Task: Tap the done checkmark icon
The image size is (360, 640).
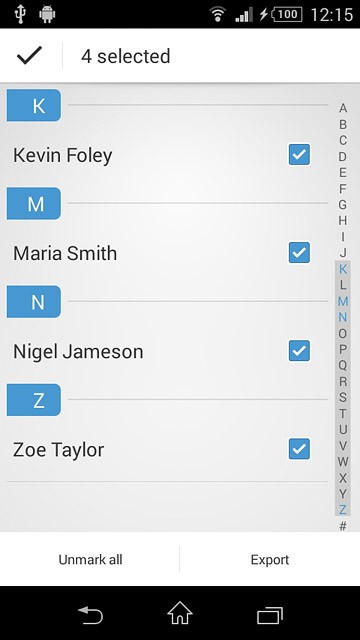Action: coord(29,56)
